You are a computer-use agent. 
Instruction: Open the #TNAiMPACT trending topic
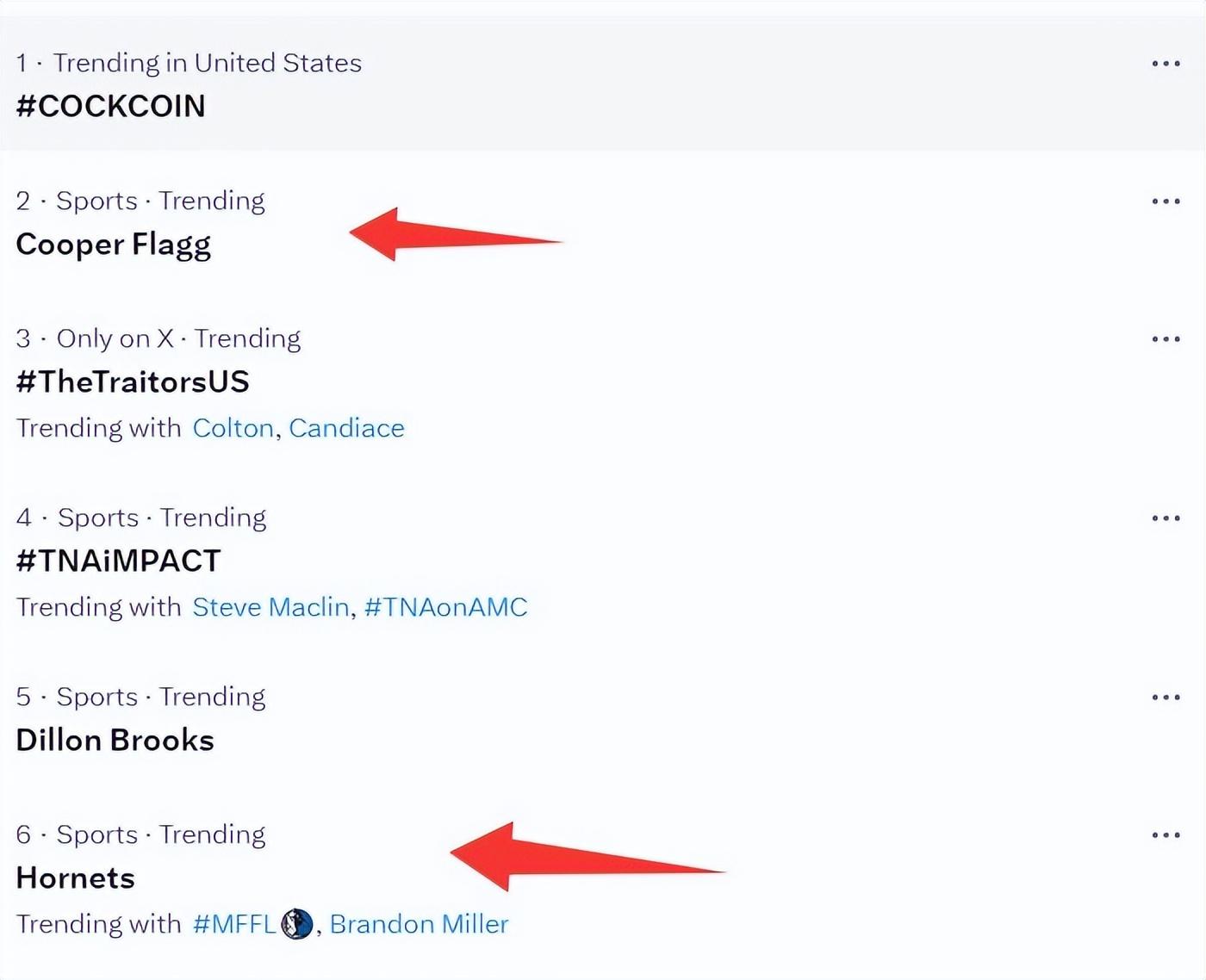118,561
